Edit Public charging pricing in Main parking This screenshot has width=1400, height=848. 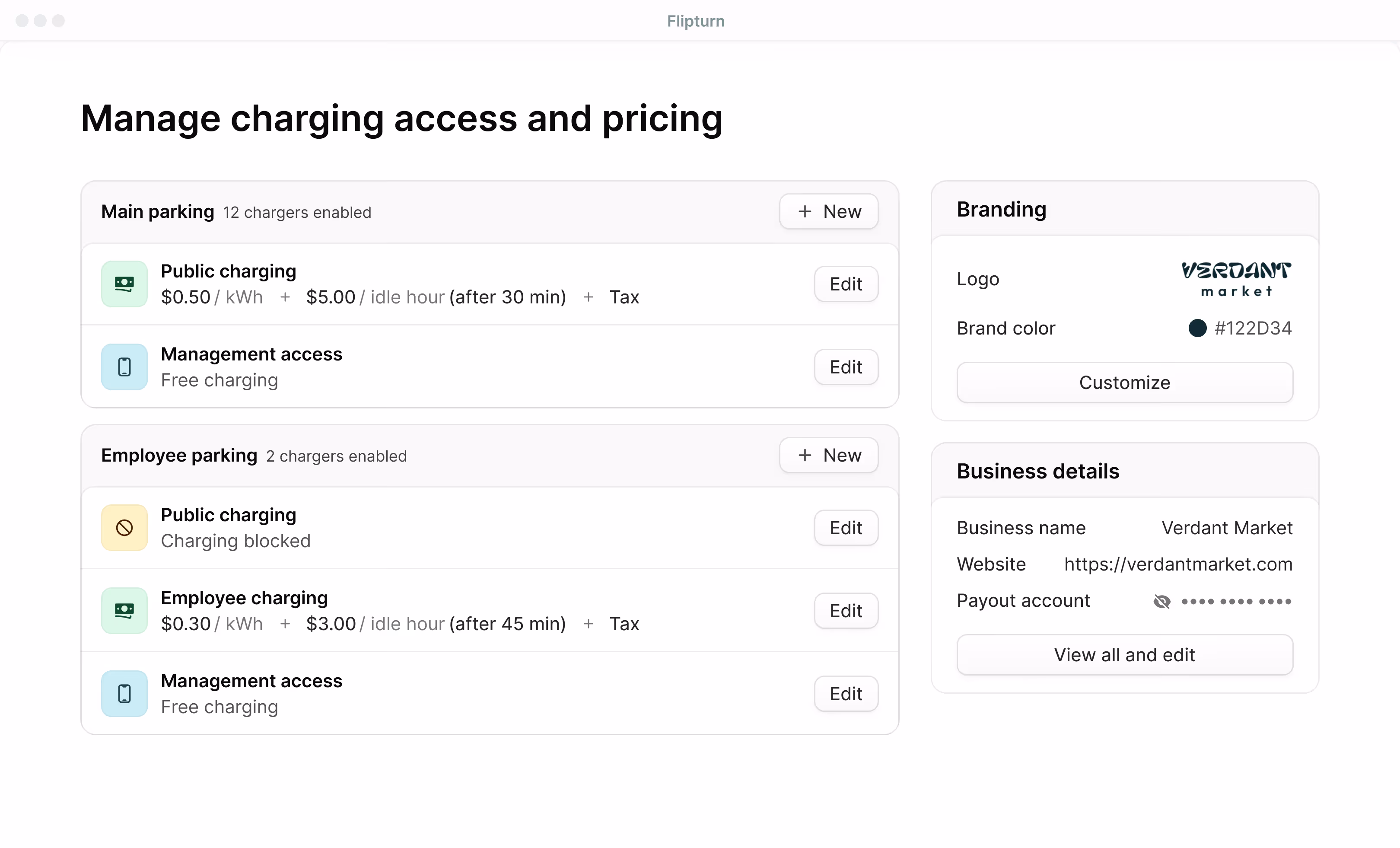(x=846, y=284)
